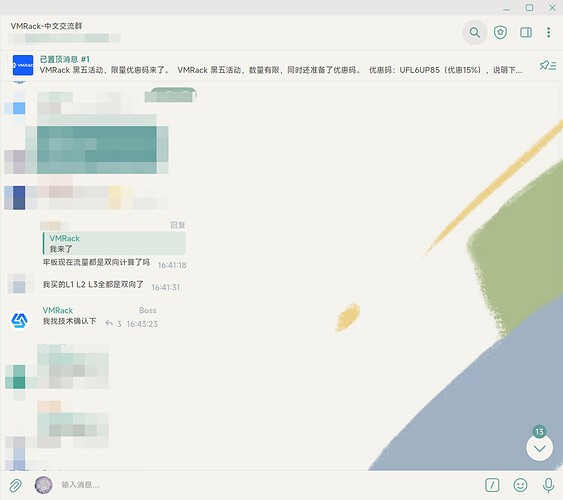Click the Boss tag on VMRack message
The image size is (563, 500).
tap(148, 310)
